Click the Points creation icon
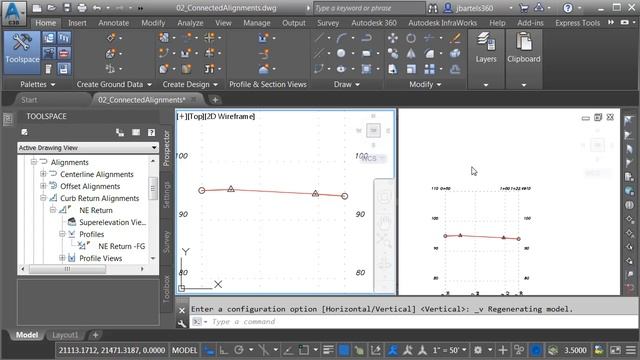This screenshot has width=640, height=360. [x=111, y=38]
